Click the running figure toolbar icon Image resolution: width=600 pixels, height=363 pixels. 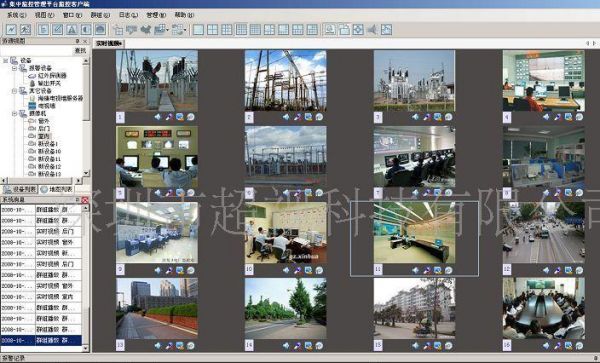pyautogui.click(x=25, y=29)
